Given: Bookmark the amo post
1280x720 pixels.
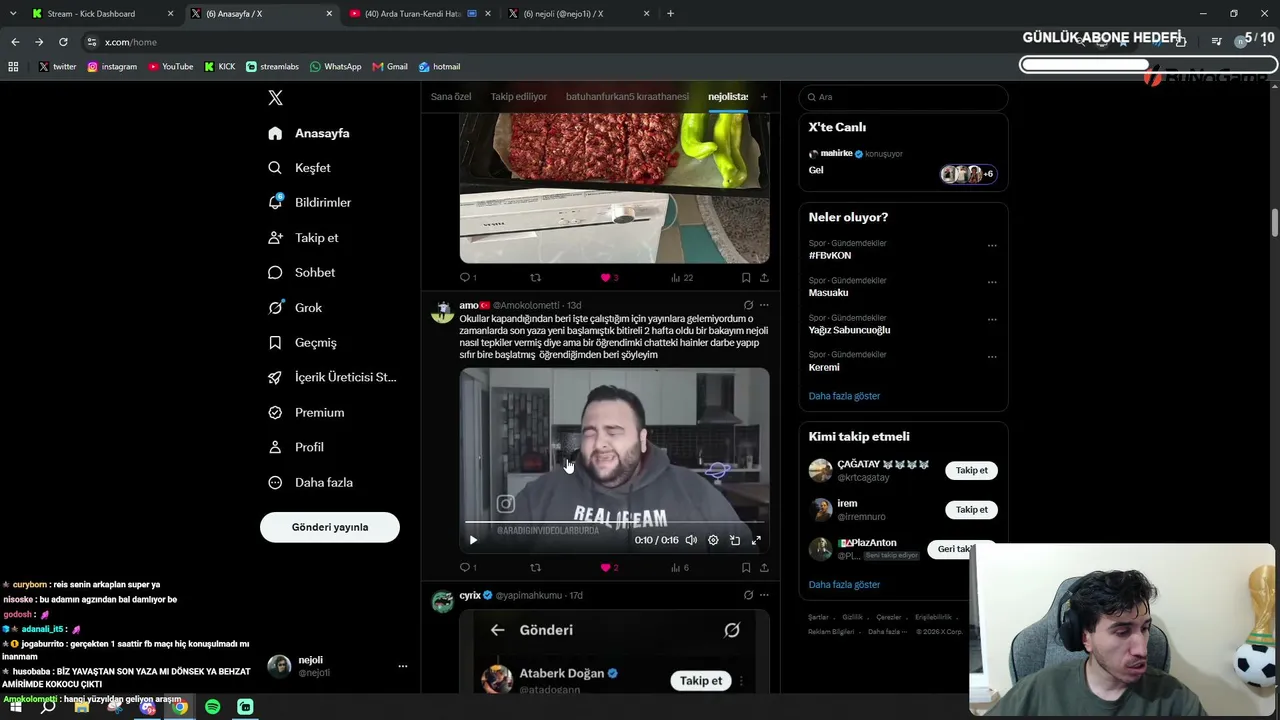Looking at the screenshot, I should 746,568.
